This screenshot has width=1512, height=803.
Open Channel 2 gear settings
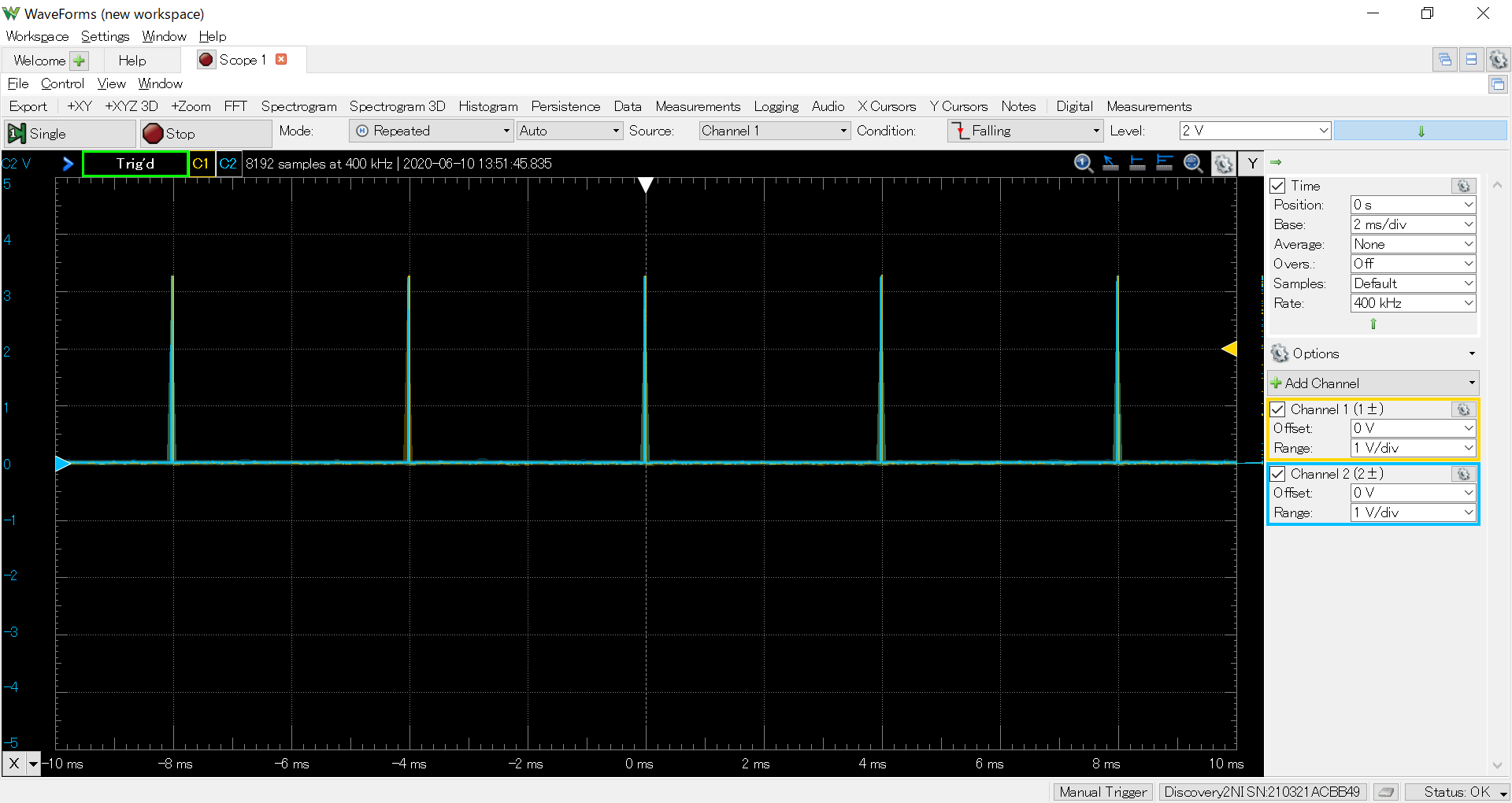pyautogui.click(x=1463, y=474)
